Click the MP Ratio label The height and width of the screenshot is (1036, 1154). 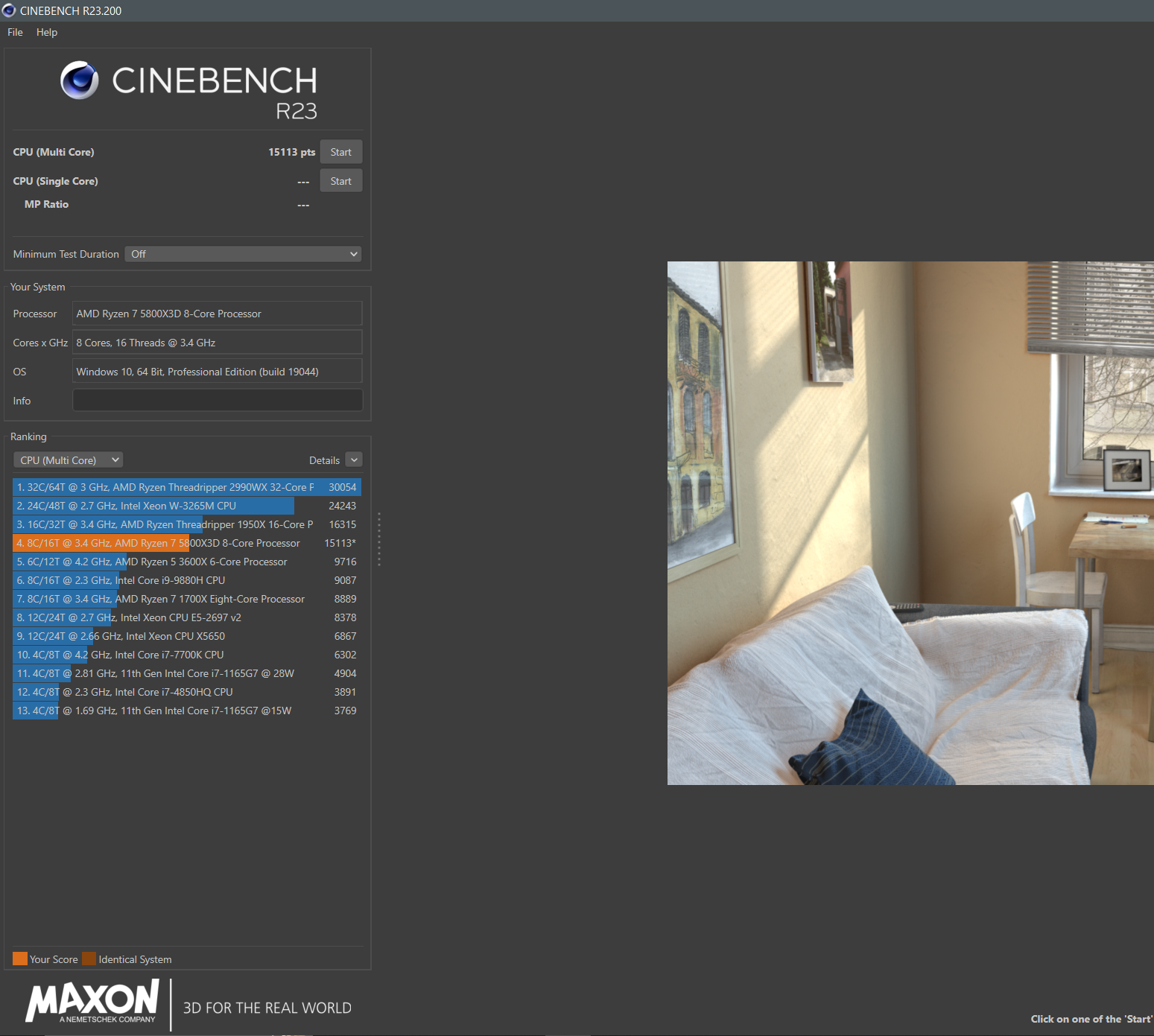(x=46, y=204)
